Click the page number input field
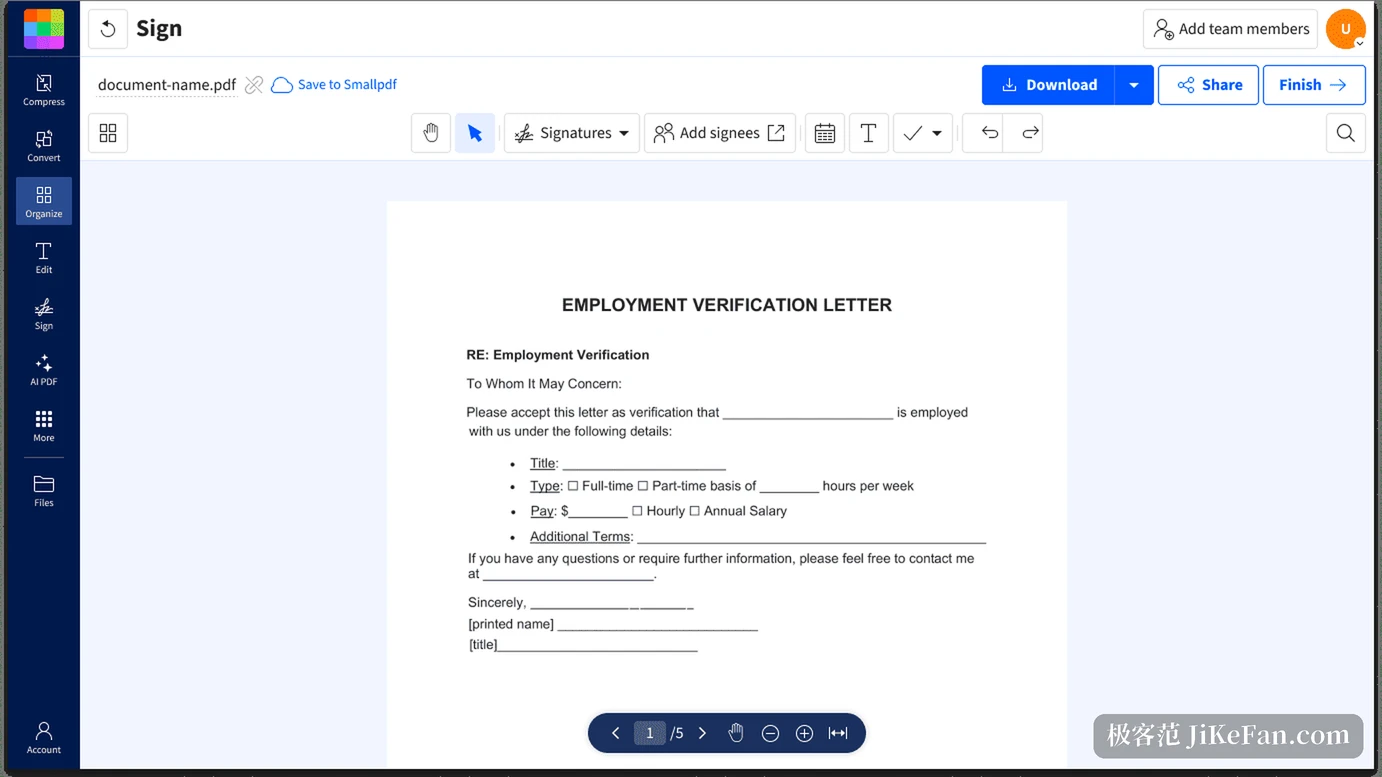Viewport: 1382px width, 777px height. (649, 733)
